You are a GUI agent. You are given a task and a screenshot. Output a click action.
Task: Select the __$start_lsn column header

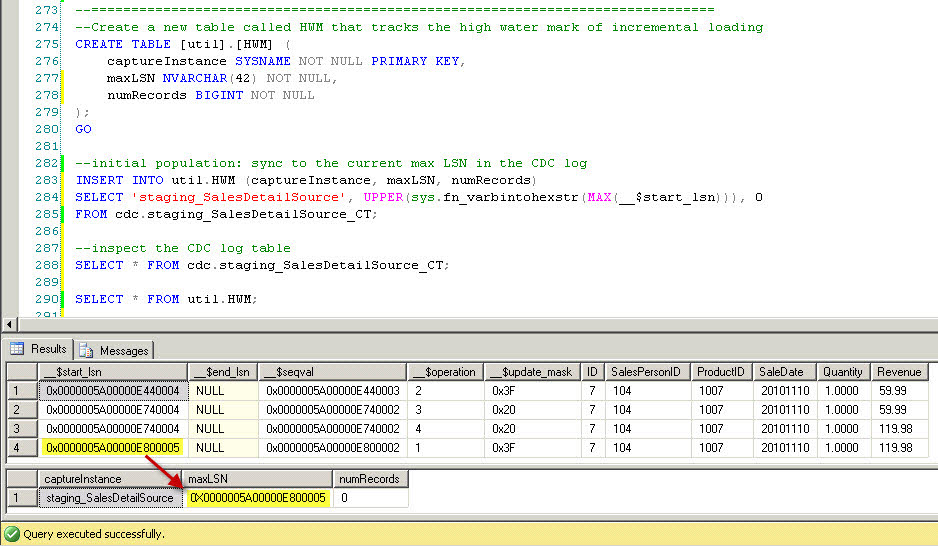click(x=112, y=372)
